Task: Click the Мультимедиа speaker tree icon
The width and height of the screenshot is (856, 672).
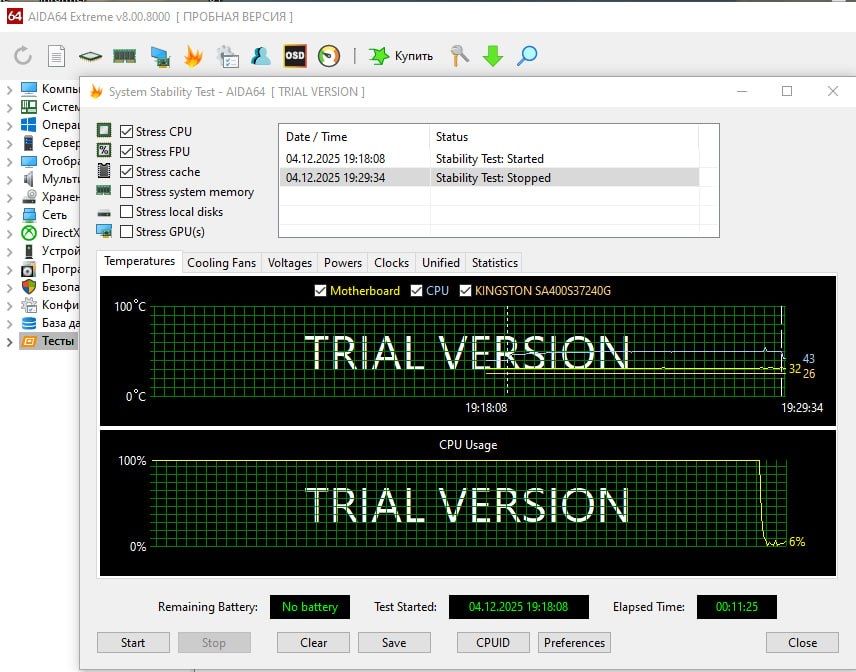Action: click(x=28, y=179)
